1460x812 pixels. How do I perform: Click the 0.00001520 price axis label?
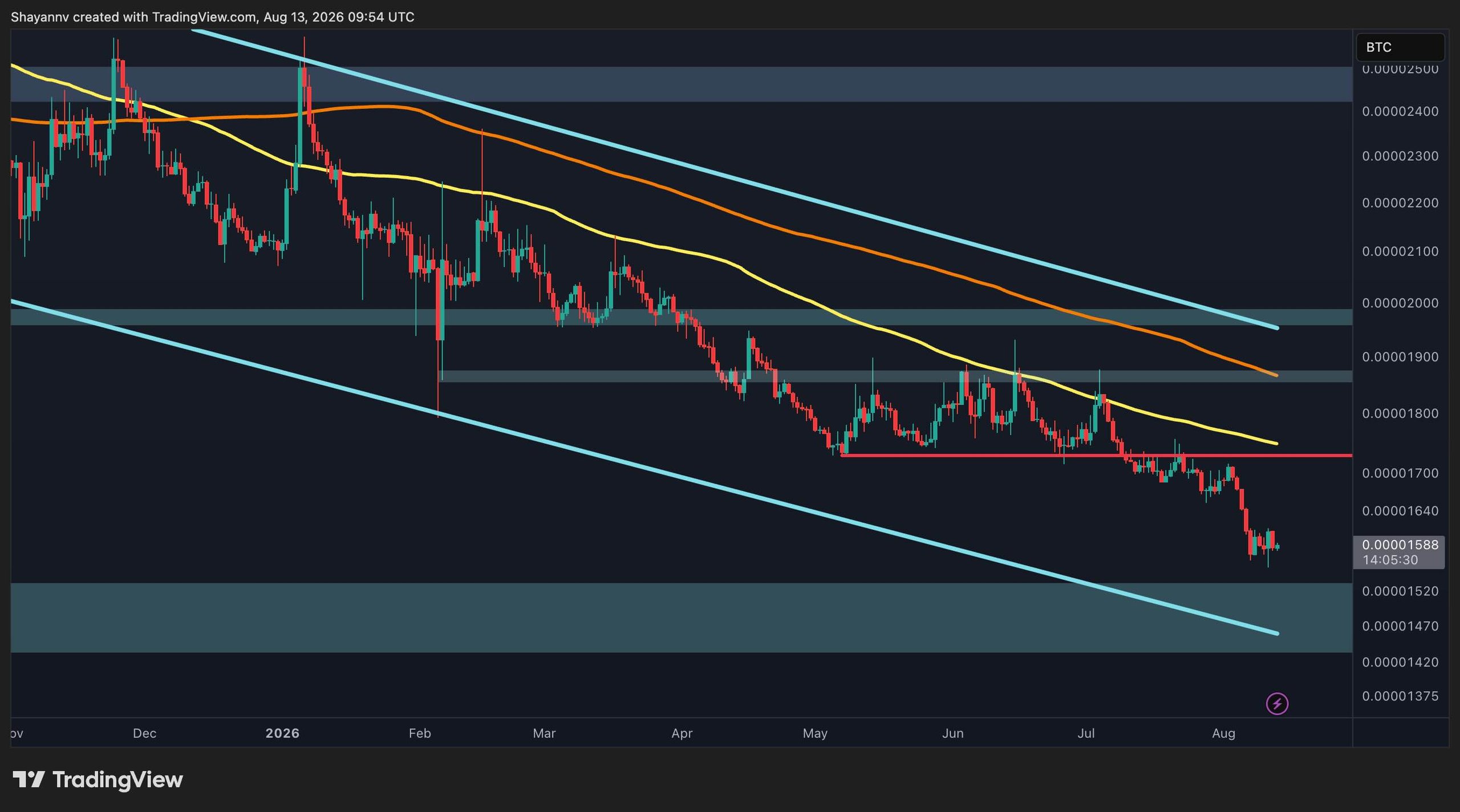pos(1400,591)
